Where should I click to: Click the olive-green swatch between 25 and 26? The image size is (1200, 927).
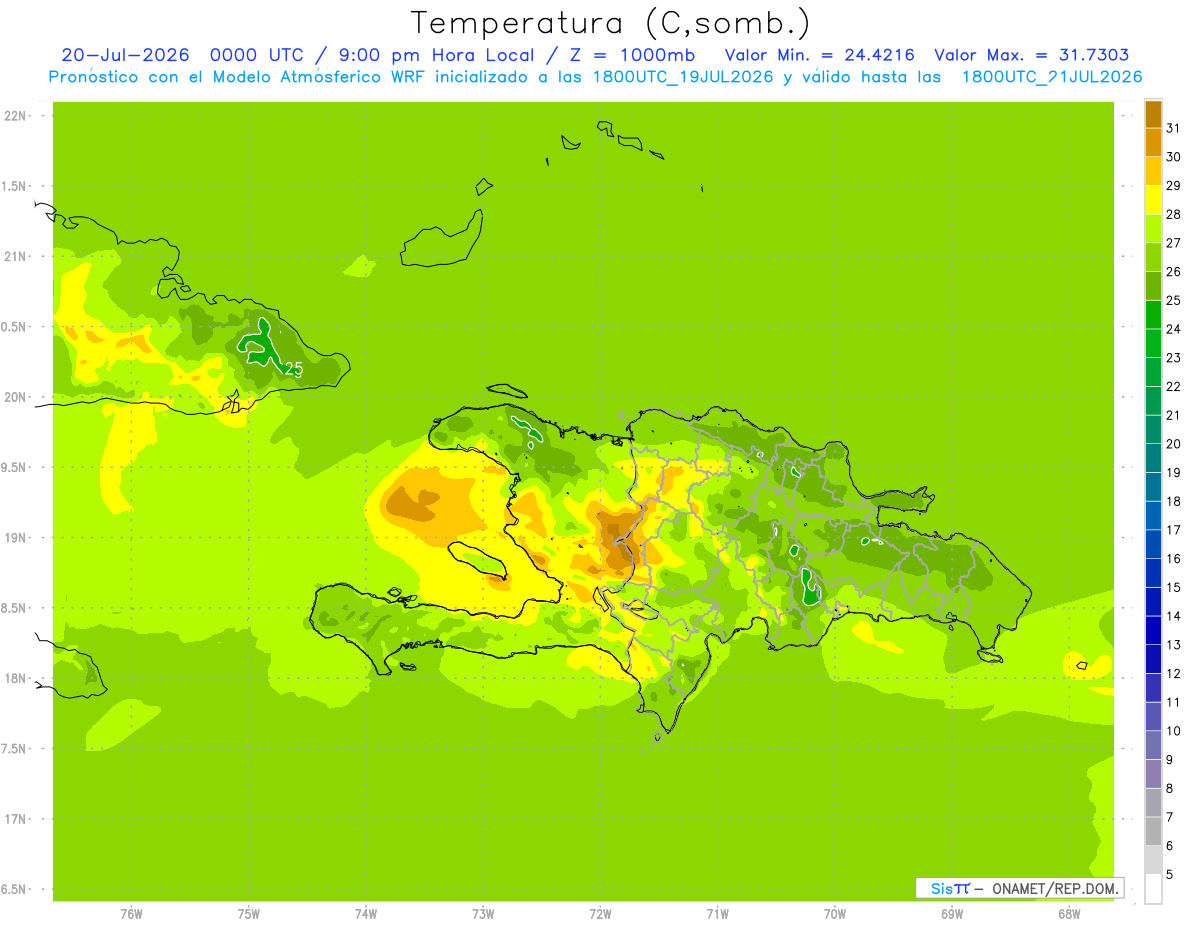1153,286
